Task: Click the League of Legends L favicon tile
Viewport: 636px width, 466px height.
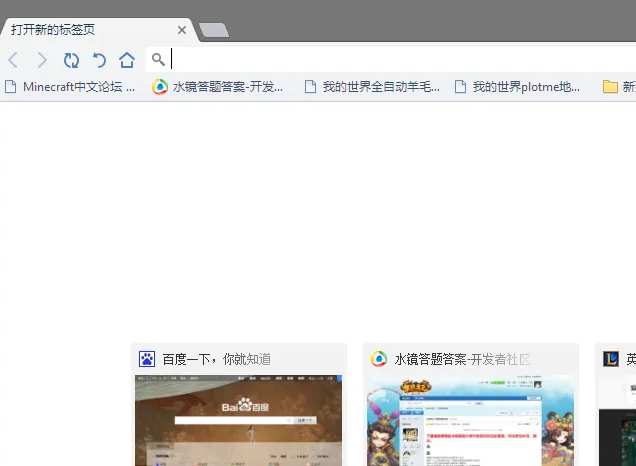Action: click(x=611, y=359)
